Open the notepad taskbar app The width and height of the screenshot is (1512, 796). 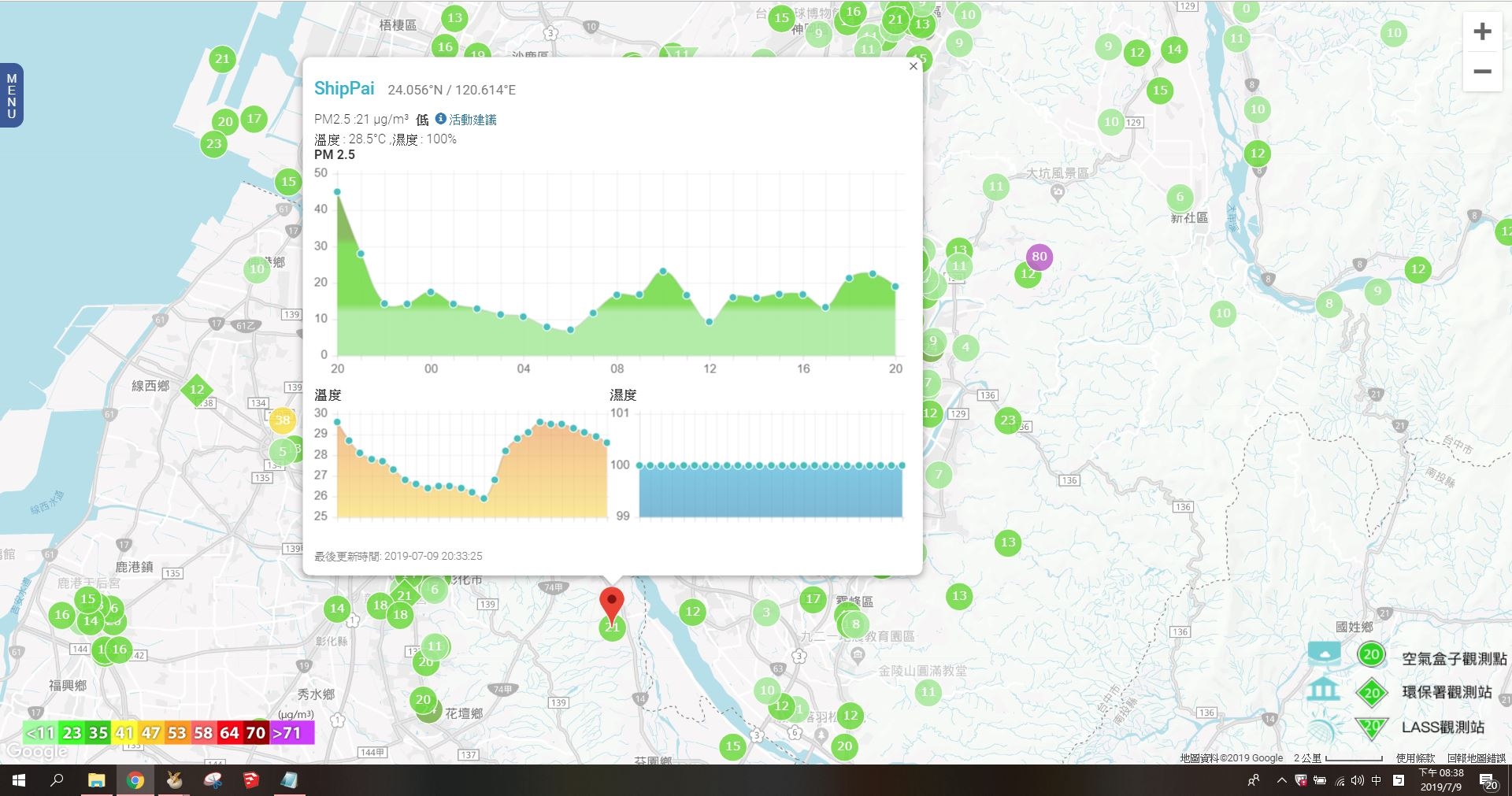point(289,780)
